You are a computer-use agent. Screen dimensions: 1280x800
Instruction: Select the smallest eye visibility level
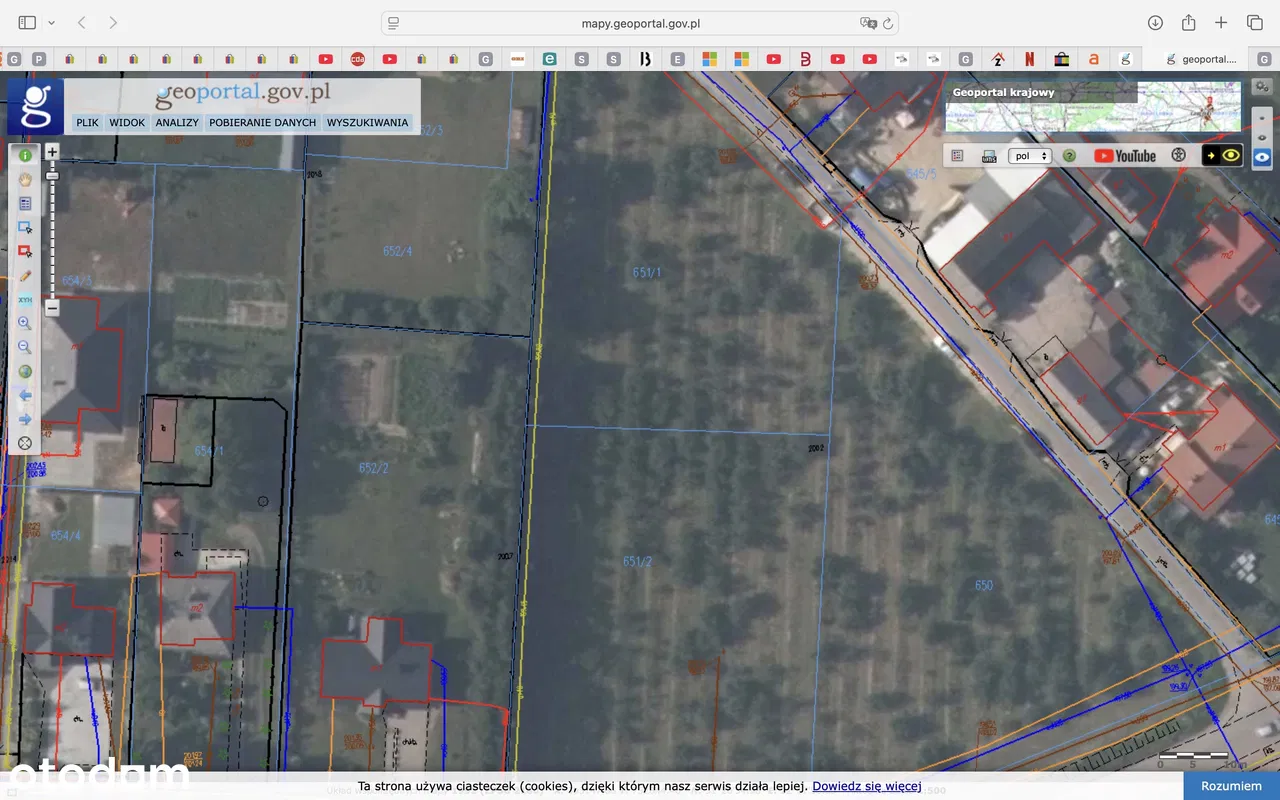tap(1263, 118)
